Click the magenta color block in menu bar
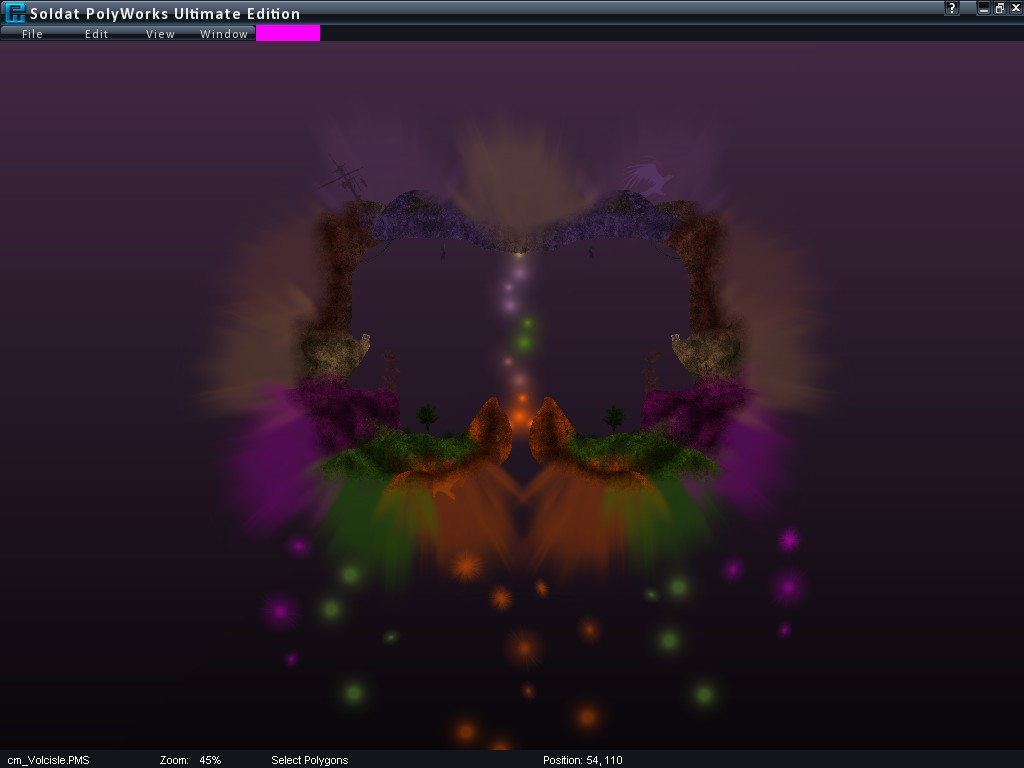Screen dimensions: 1024x768 tap(288, 33)
